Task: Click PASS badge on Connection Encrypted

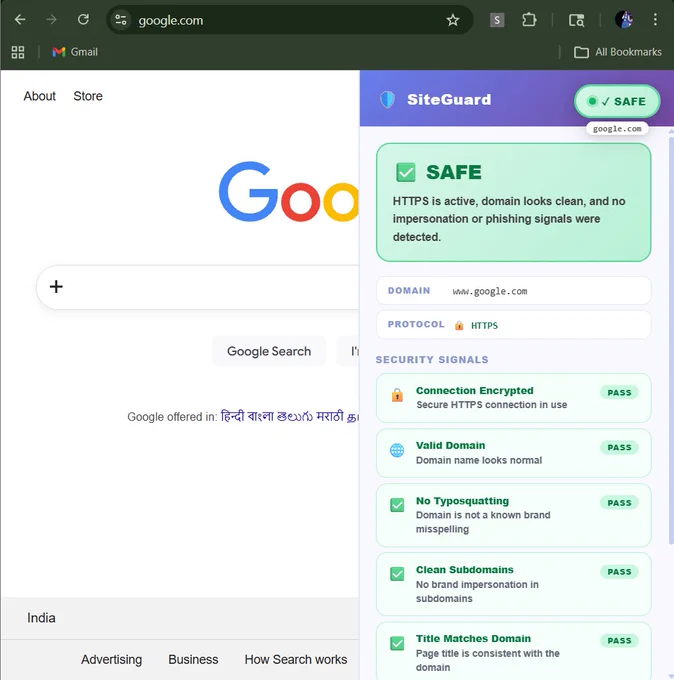Action: click(x=619, y=392)
